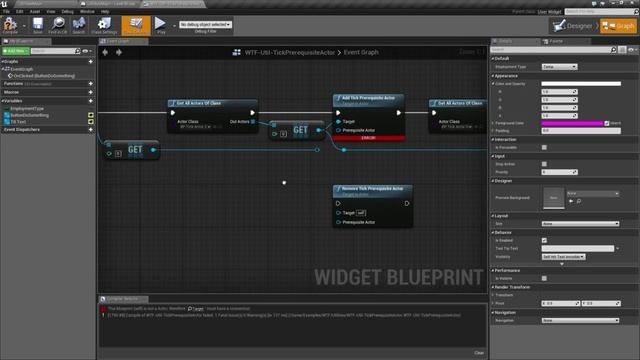Toggle the Foreground Color Inherit checkbox
The width and height of the screenshot is (640, 360).
point(607,123)
